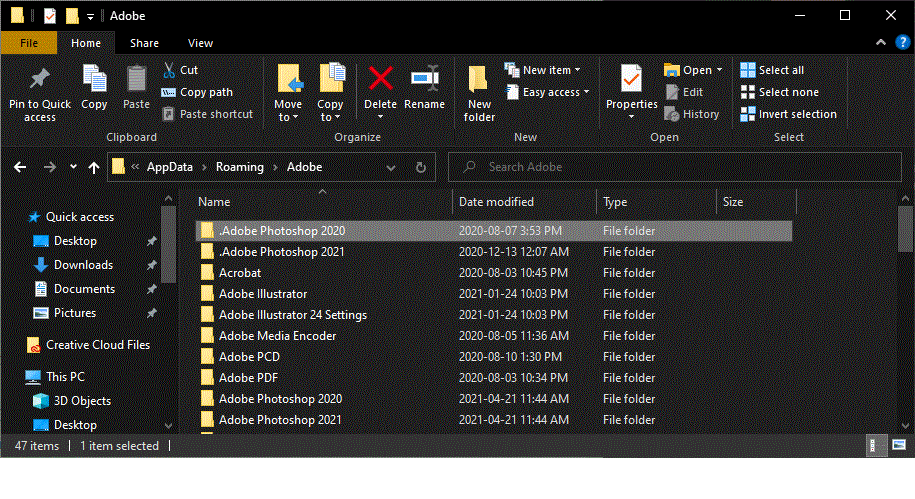The image size is (915, 499).
Task: Select the Adobe PCD folder
Action: tap(494, 357)
